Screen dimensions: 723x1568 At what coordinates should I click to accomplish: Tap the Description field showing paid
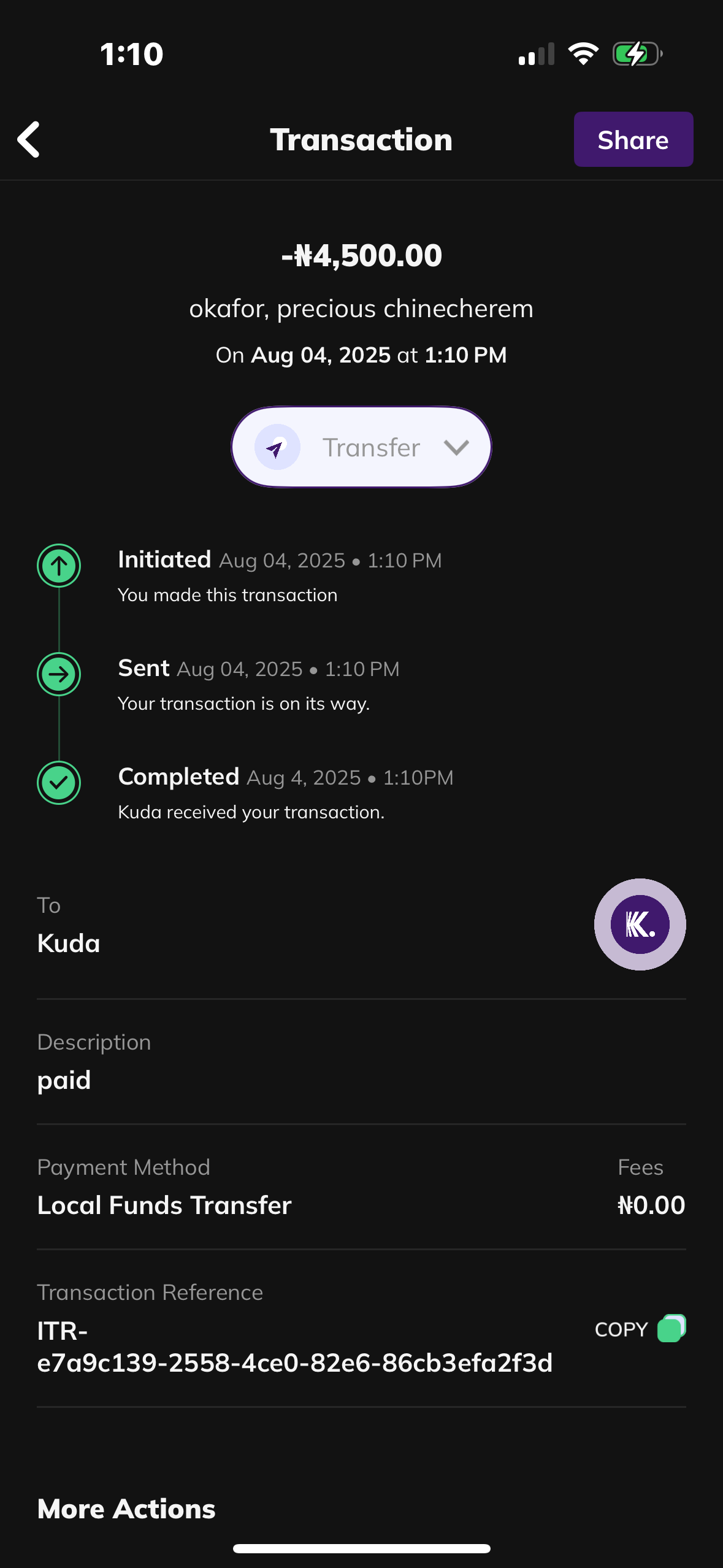tap(64, 1080)
